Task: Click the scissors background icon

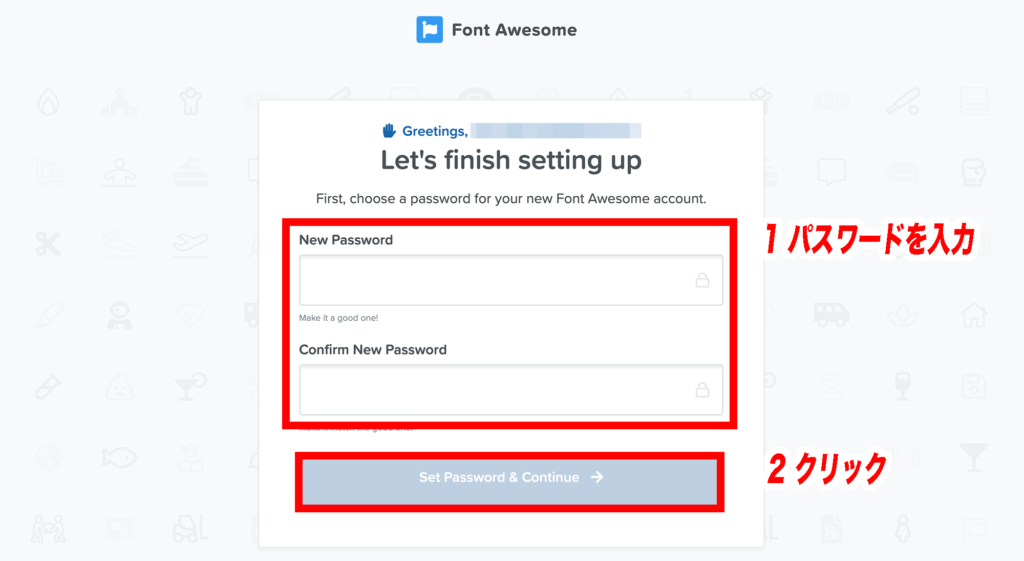Action: pyautogui.click(x=48, y=244)
